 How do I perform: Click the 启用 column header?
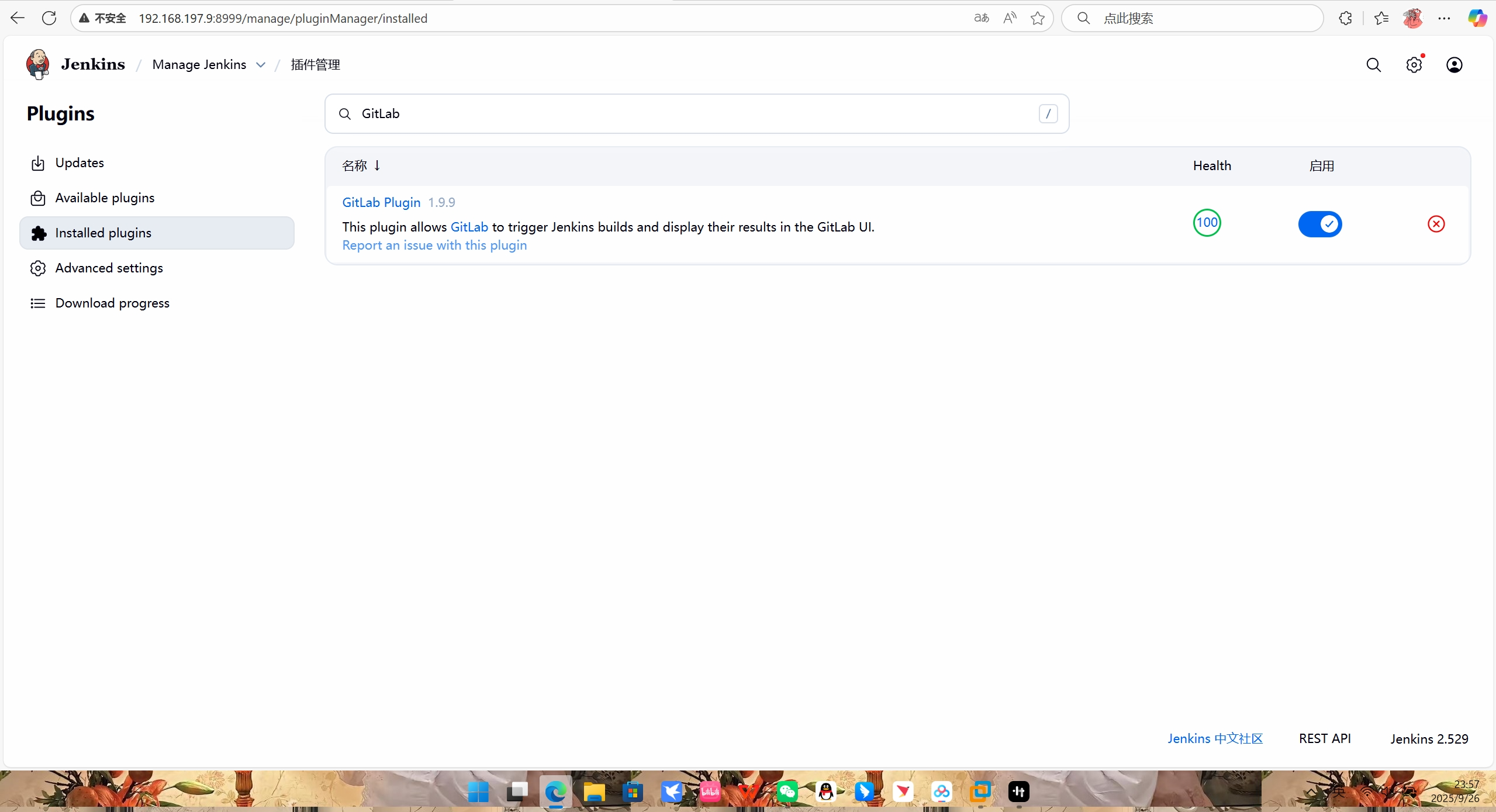point(1321,166)
